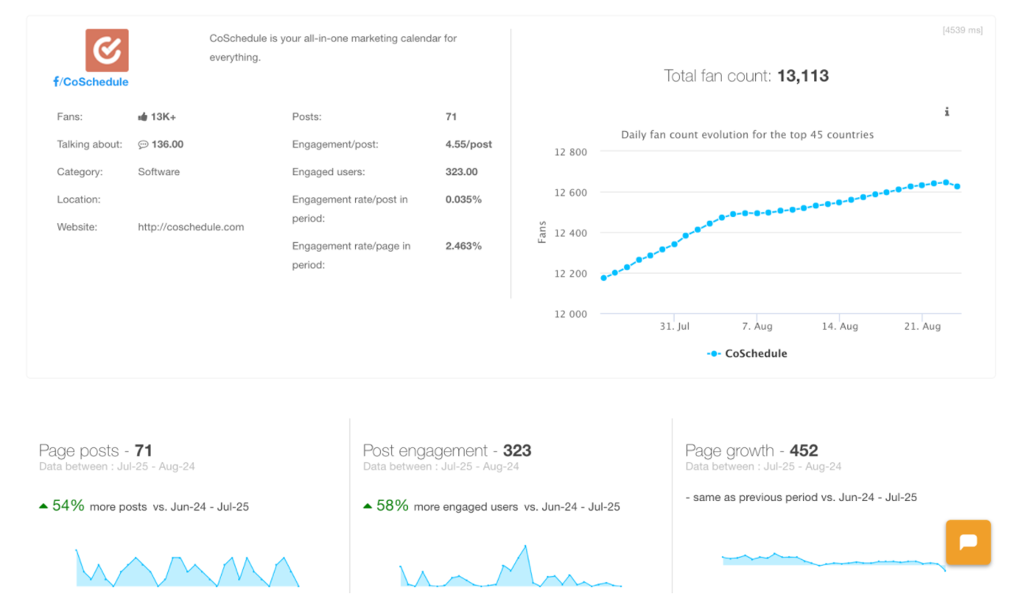The height and width of the screenshot is (609, 1024).
Task: Click the Page posts sparkline chart
Action: [x=187, y=568]
